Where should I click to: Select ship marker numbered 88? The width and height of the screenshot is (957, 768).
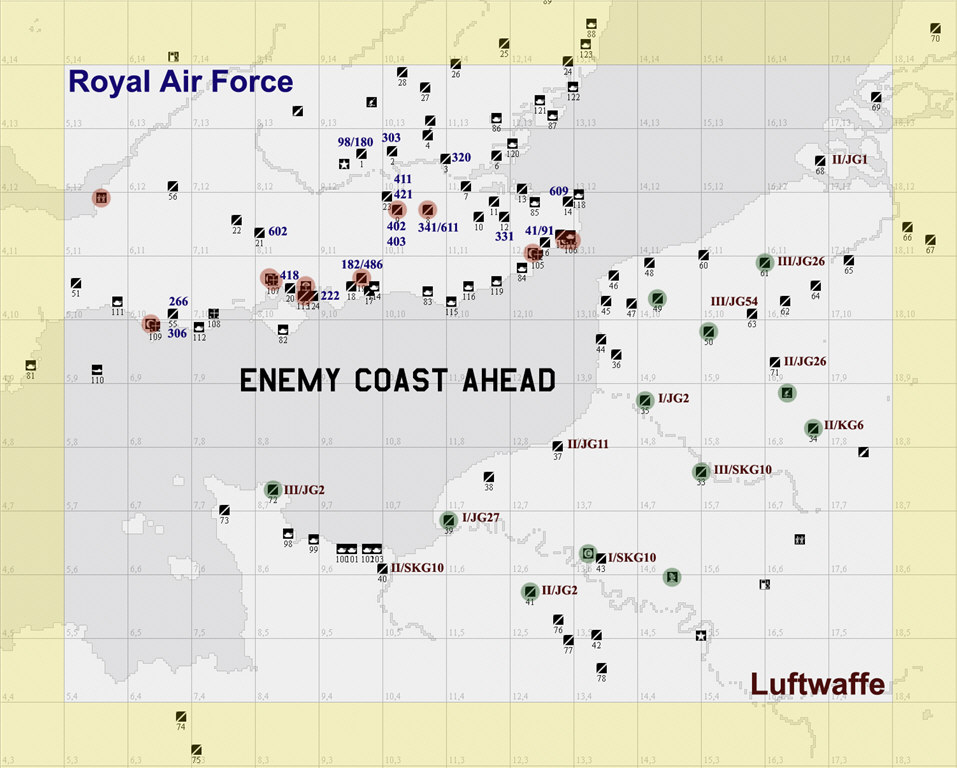click(x=591, y=24)
